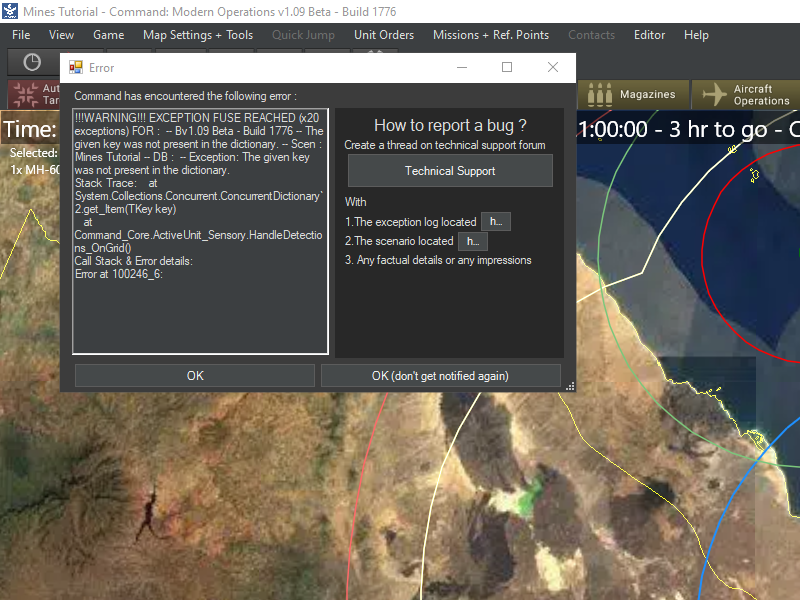The width and height of the screenshot is (800, 600).
Task: Dismiss the error with OK
Action: pyautogui.click(x=195, y=375)
